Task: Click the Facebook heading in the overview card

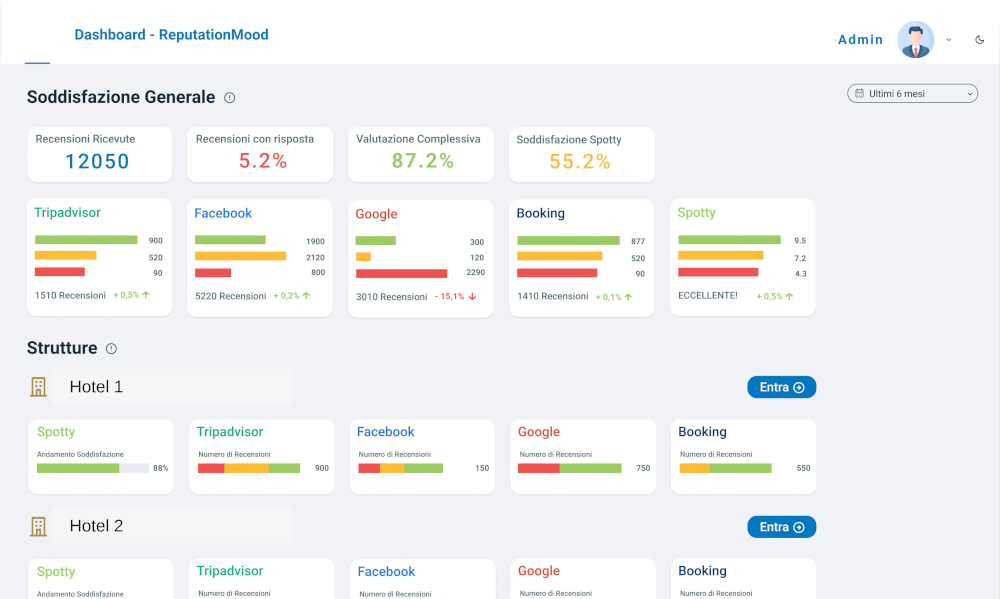Action: [223, 213]
